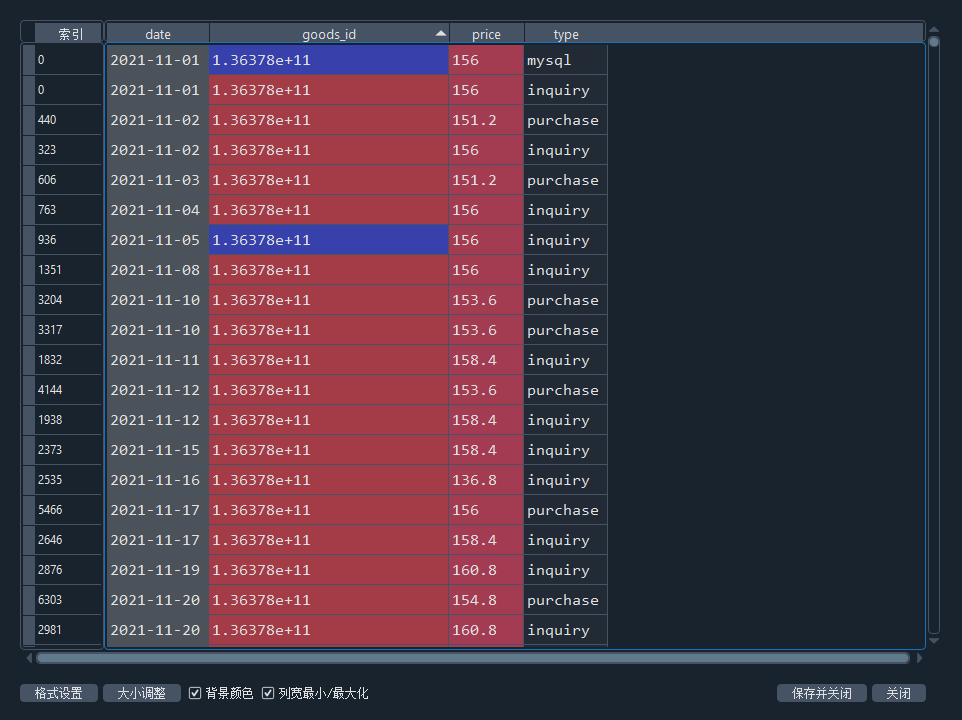Image resolution: width=962 pixels, height=720 pixels.
Task: Click the vertical scrollbar on the right
Action: click(x=933, y=300)
